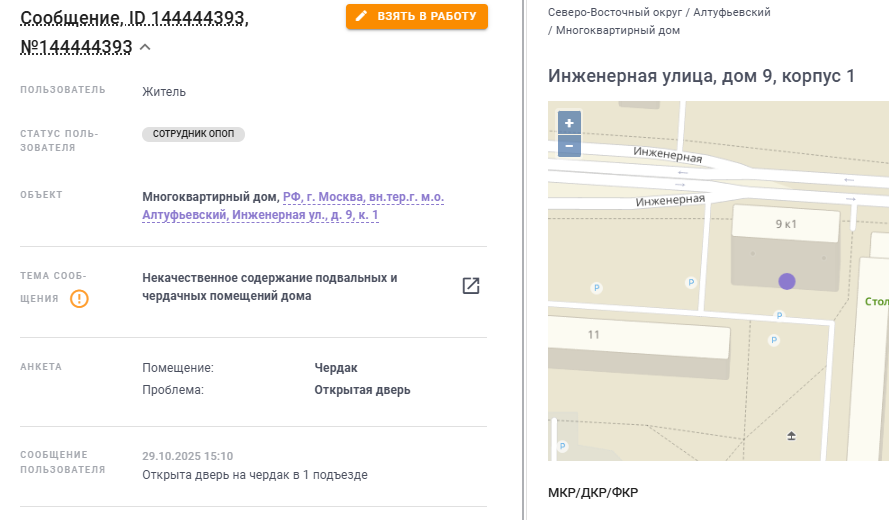
Task: Zoom in on the map
Action: [569, 123]
